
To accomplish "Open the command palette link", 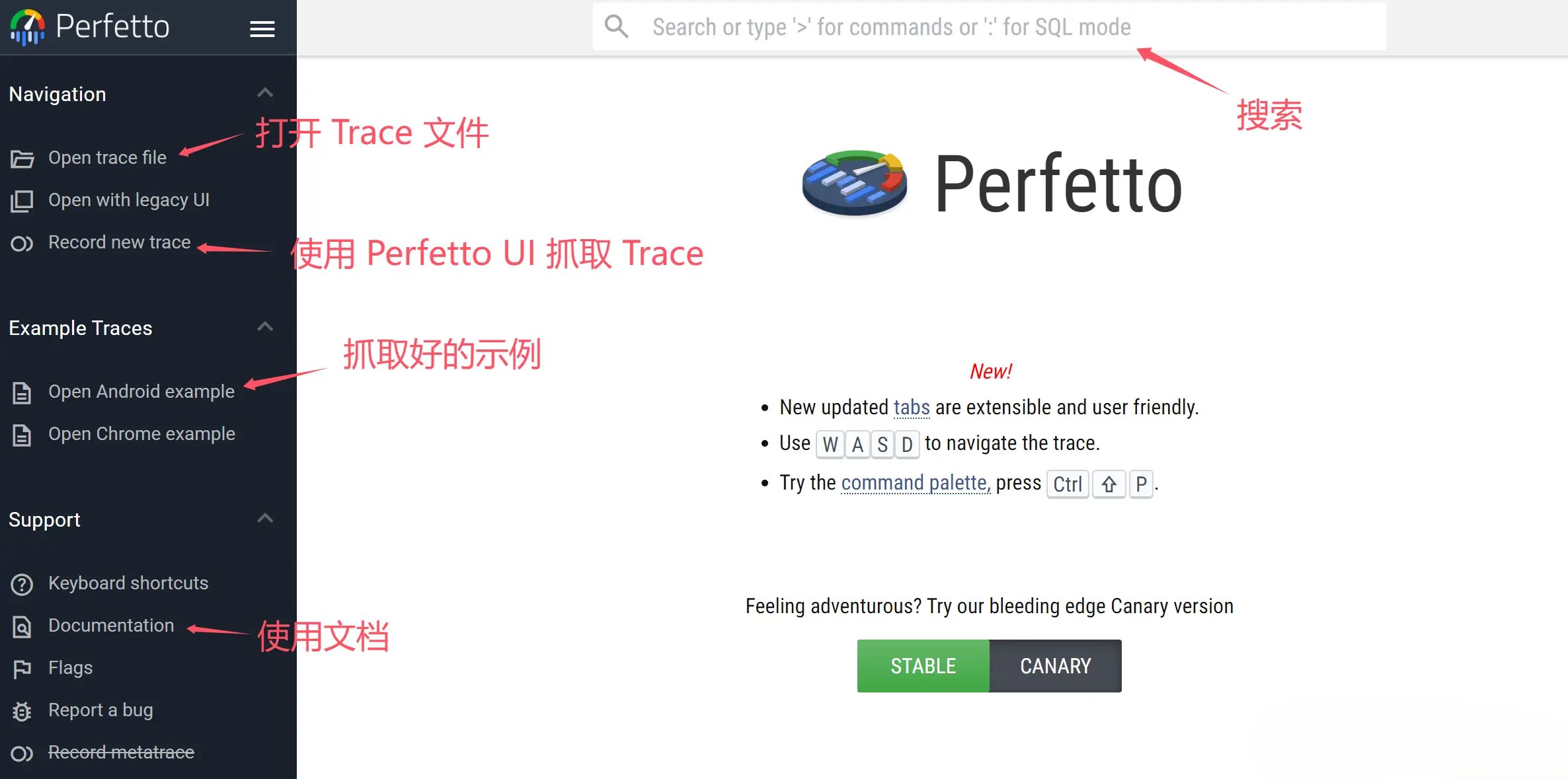I will click(915, 483).
